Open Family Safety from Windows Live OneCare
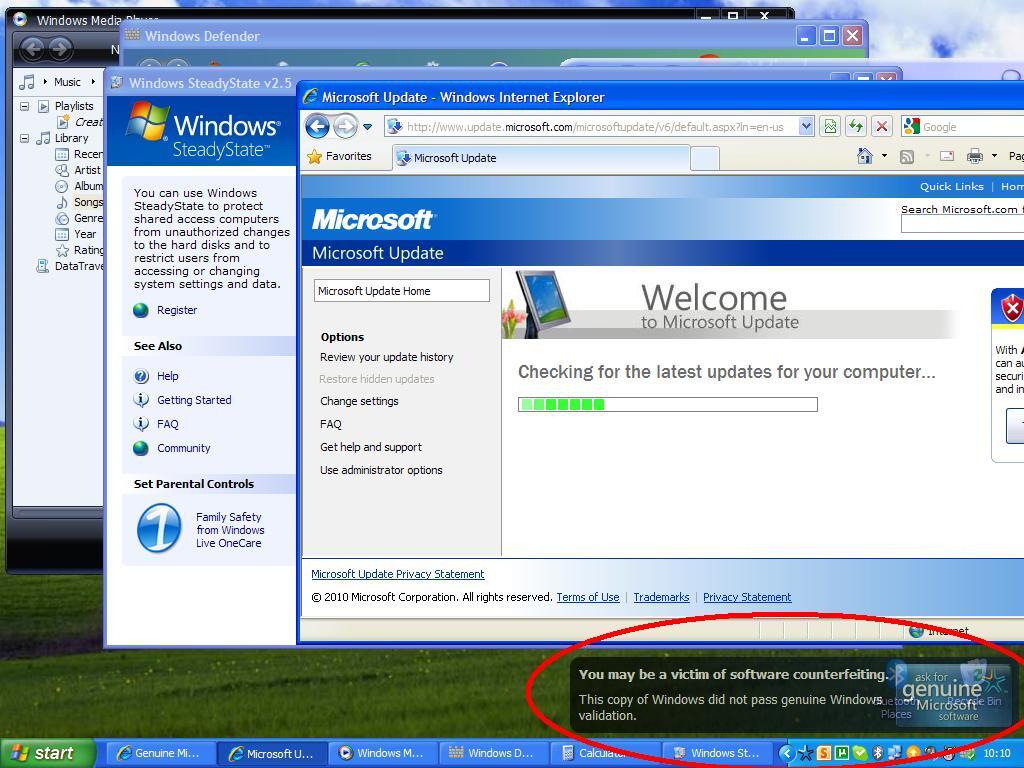The height and width of the screenshot is (768, 1024). (230, 530)
